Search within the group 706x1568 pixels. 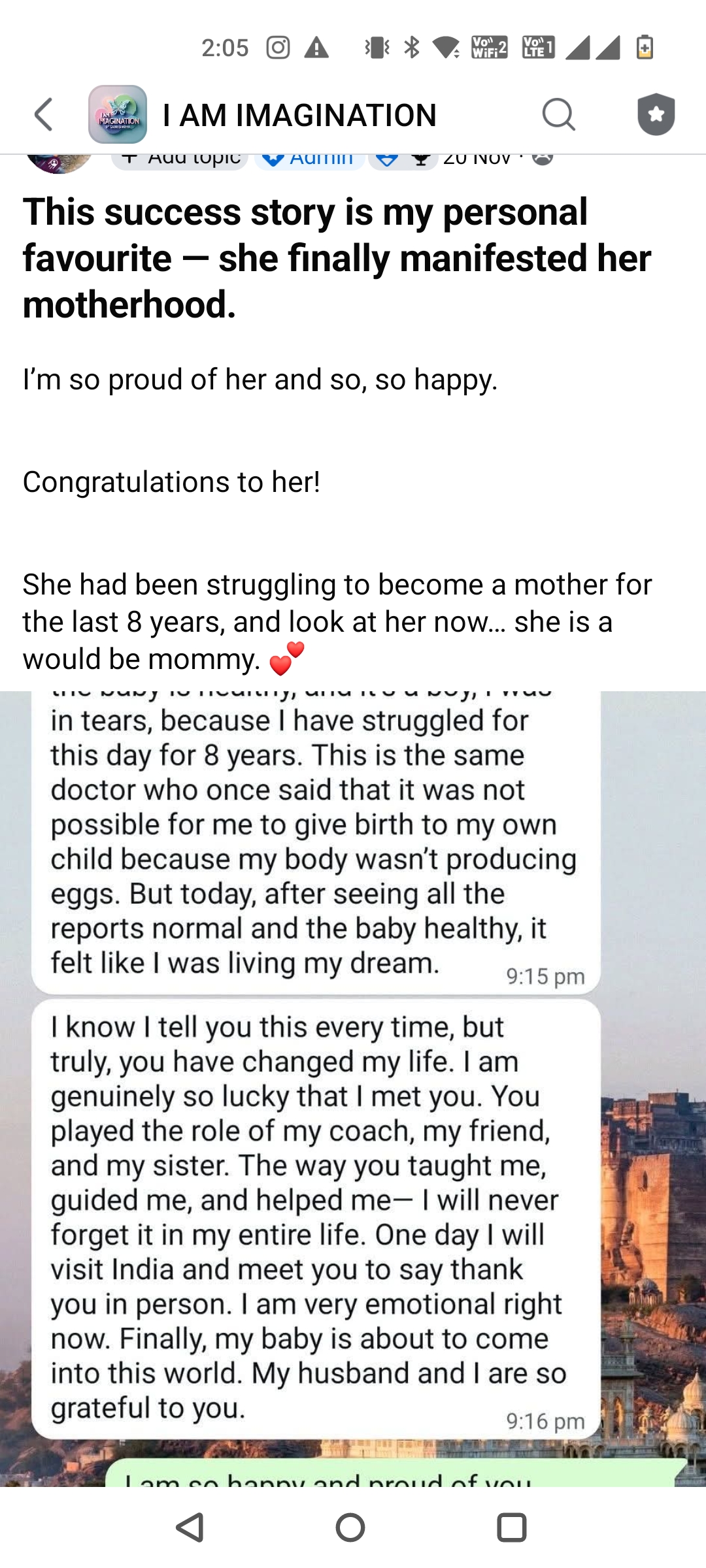tap(558, 115)
